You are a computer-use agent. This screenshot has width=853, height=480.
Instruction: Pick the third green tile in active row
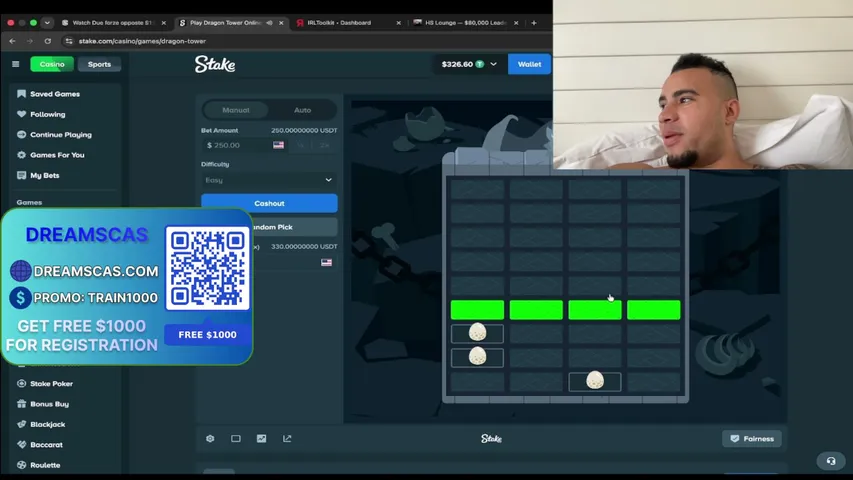click(595, 310)
